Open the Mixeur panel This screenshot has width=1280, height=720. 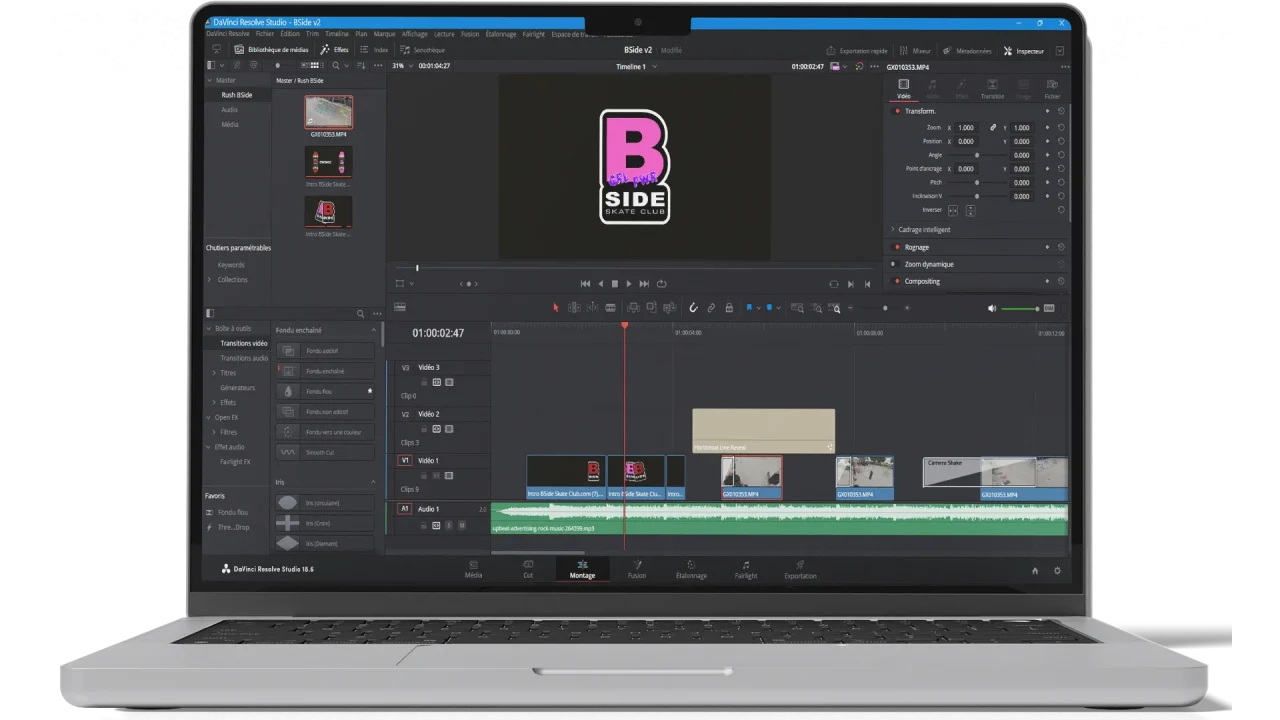916,51
